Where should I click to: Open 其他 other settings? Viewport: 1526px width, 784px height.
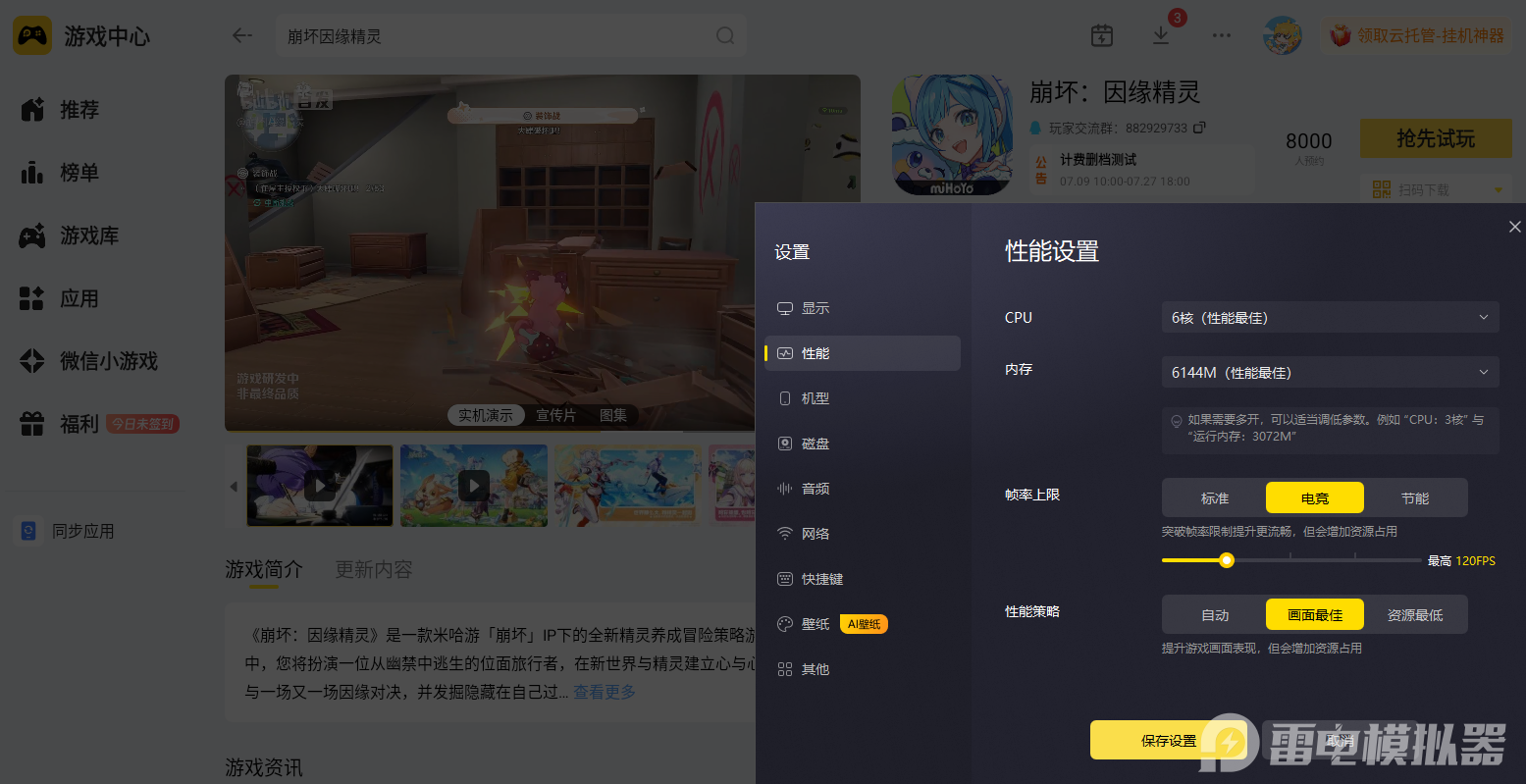click(863, 669)
